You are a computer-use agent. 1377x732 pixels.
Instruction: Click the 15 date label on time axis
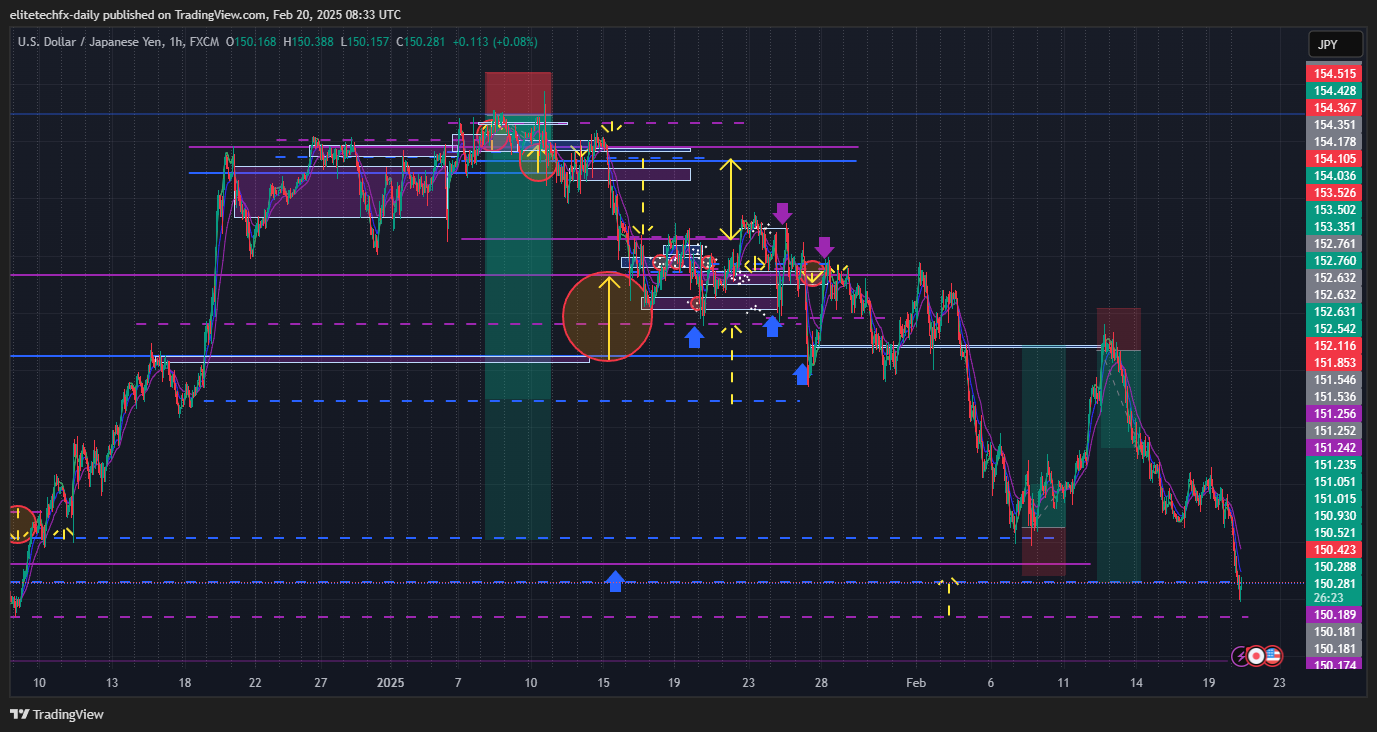point(603,683)
